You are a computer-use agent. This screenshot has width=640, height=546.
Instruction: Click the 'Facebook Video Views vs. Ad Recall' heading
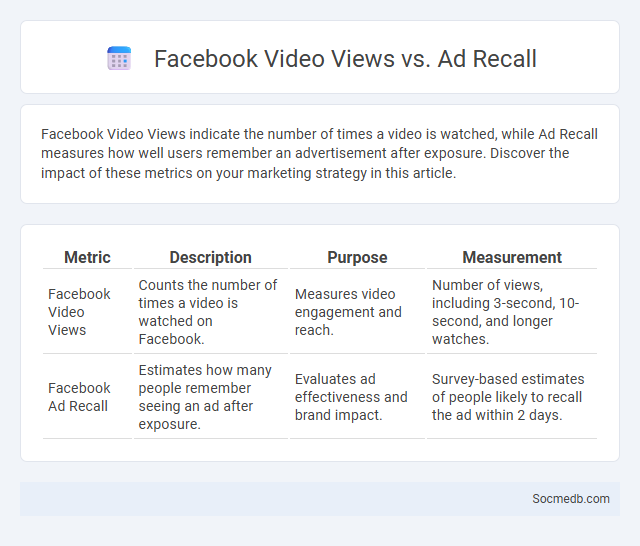(345, 58)
